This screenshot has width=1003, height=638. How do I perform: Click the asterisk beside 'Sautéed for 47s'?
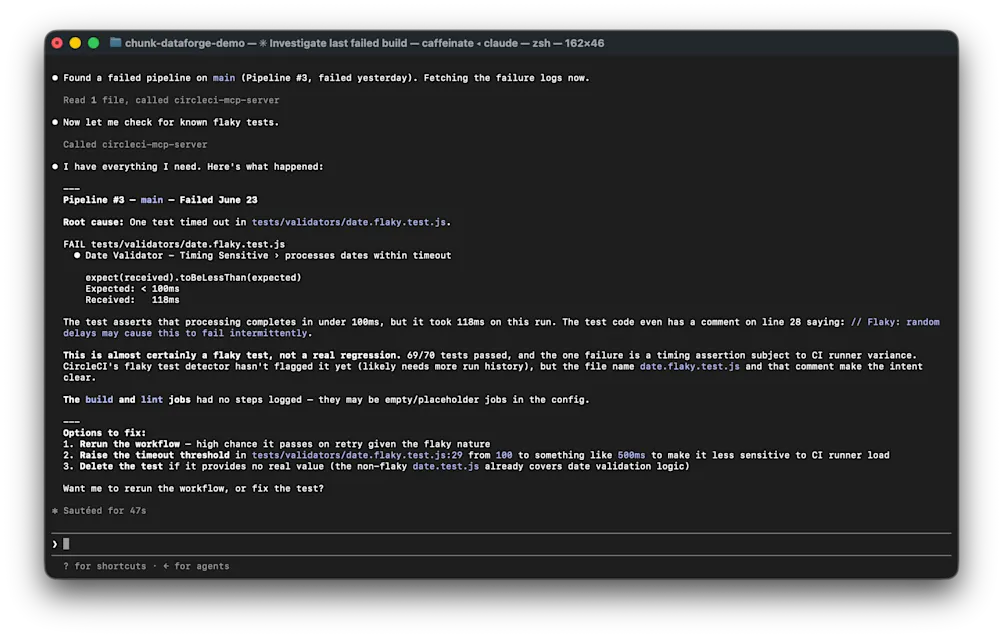(x=55, y=511)
